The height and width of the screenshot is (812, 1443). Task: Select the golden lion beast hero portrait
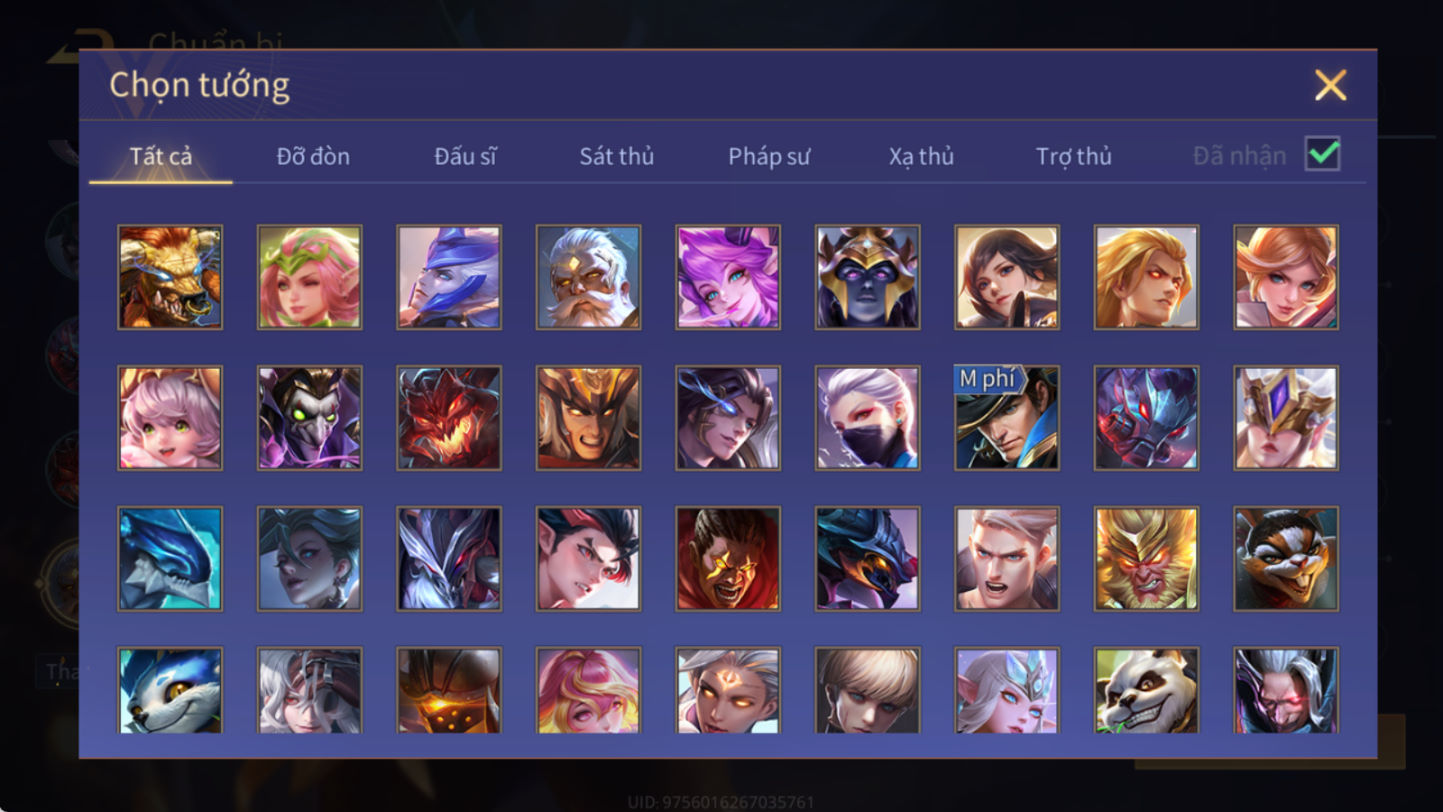[x=170, y=277]
